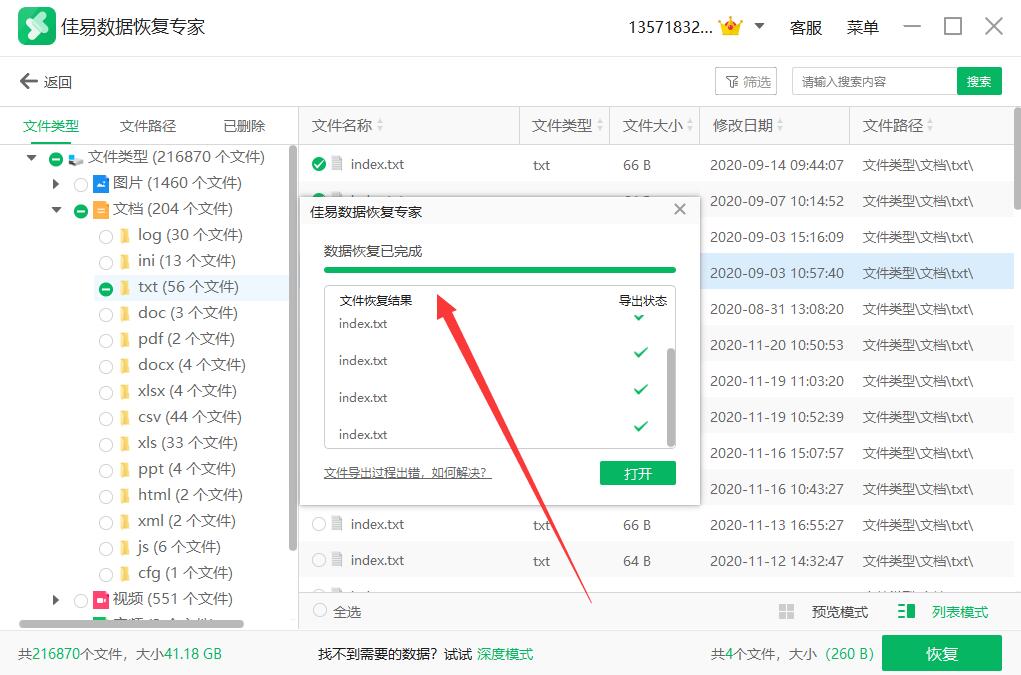Viewport: 1021px width, 675px height.
Task: Switch to 预览模式 view
Action: pos(839,612)
